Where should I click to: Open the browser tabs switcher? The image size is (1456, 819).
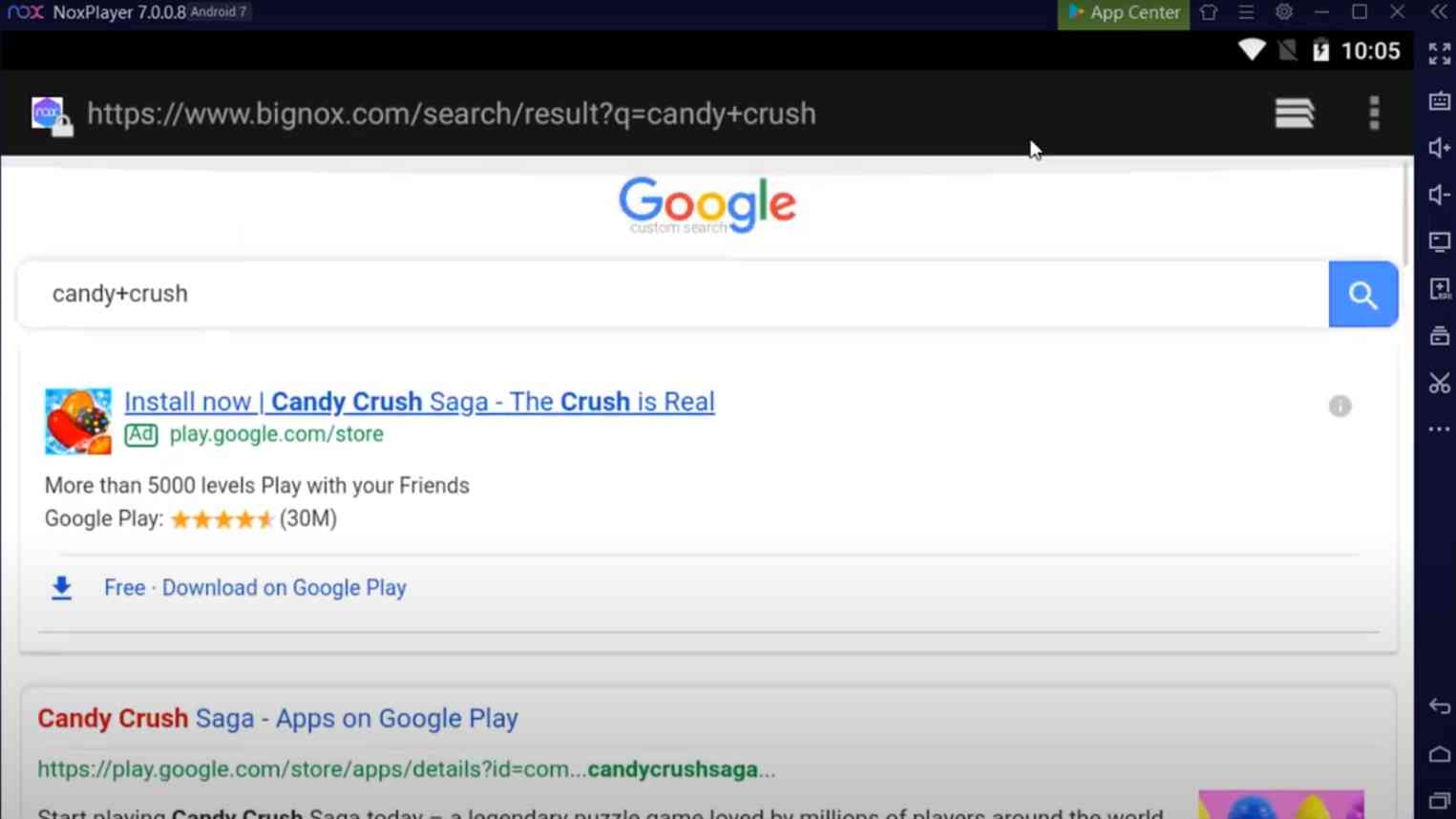click(1295, 114)
